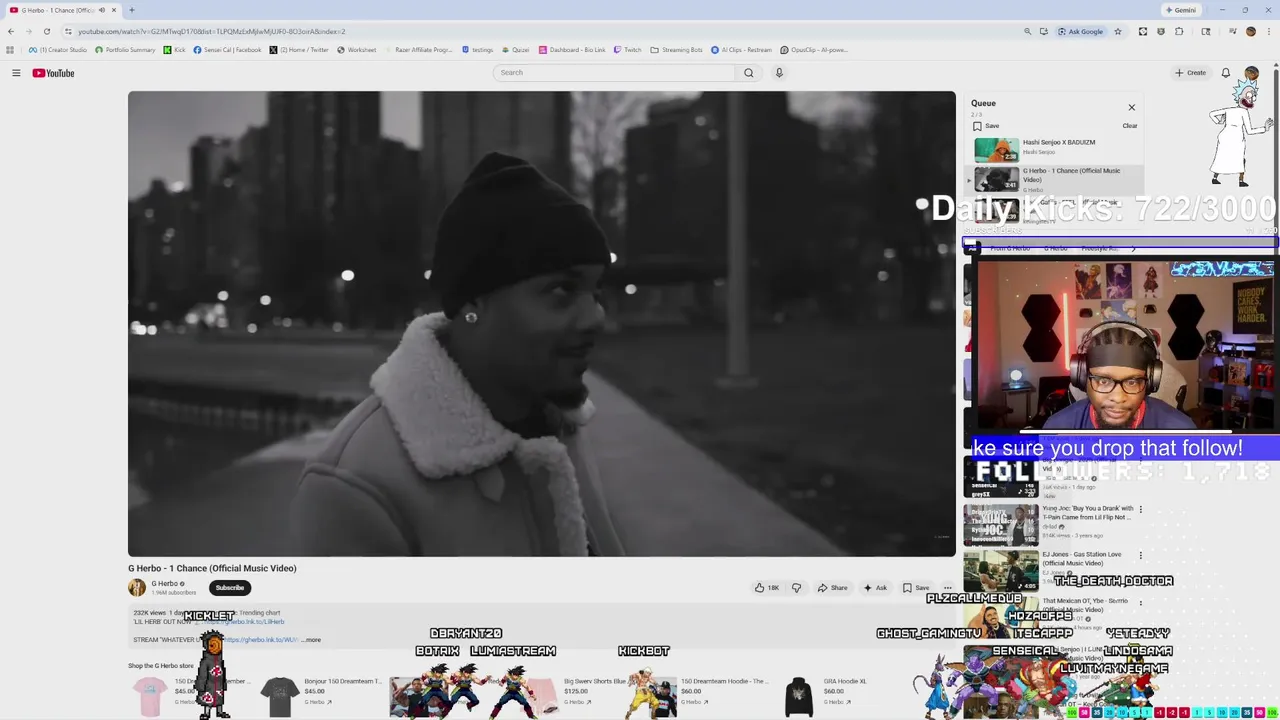Reload the page with refresh icon
The height and width of the screenshot is (720, 1280).
pyautogui.click(x=46, y=31)
